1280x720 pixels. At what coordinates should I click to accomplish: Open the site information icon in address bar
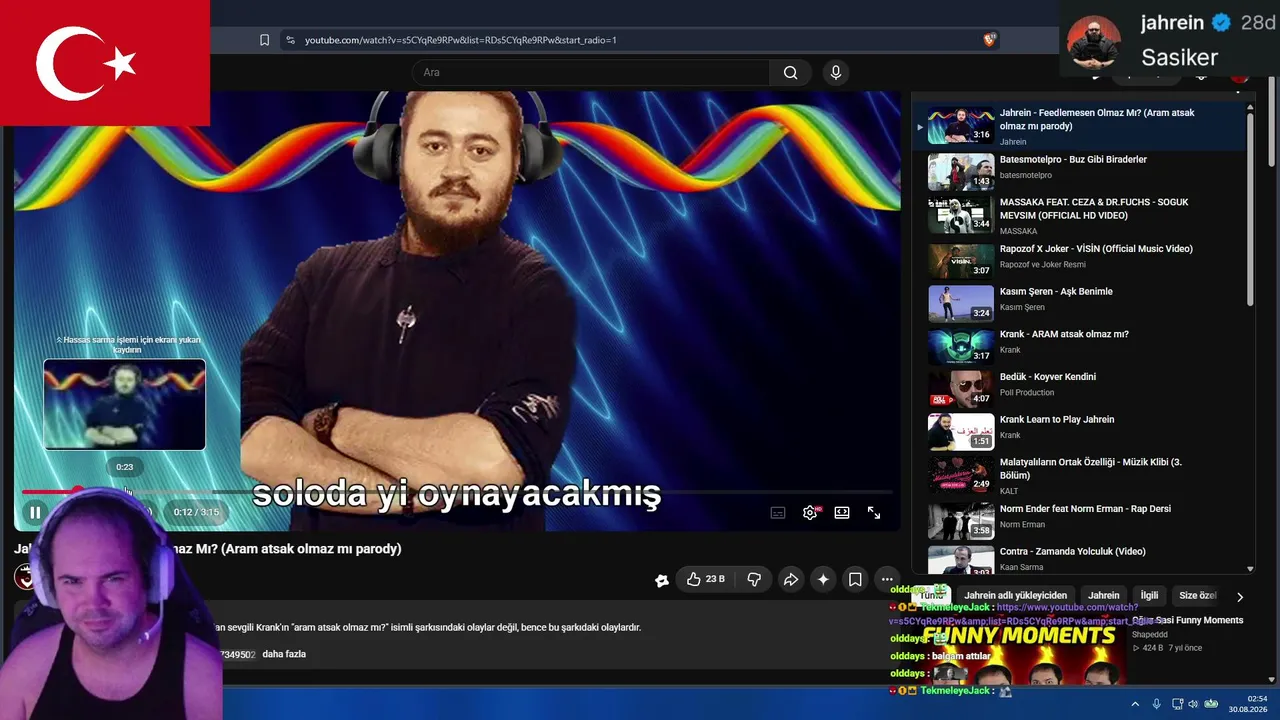tap(290, 40)
